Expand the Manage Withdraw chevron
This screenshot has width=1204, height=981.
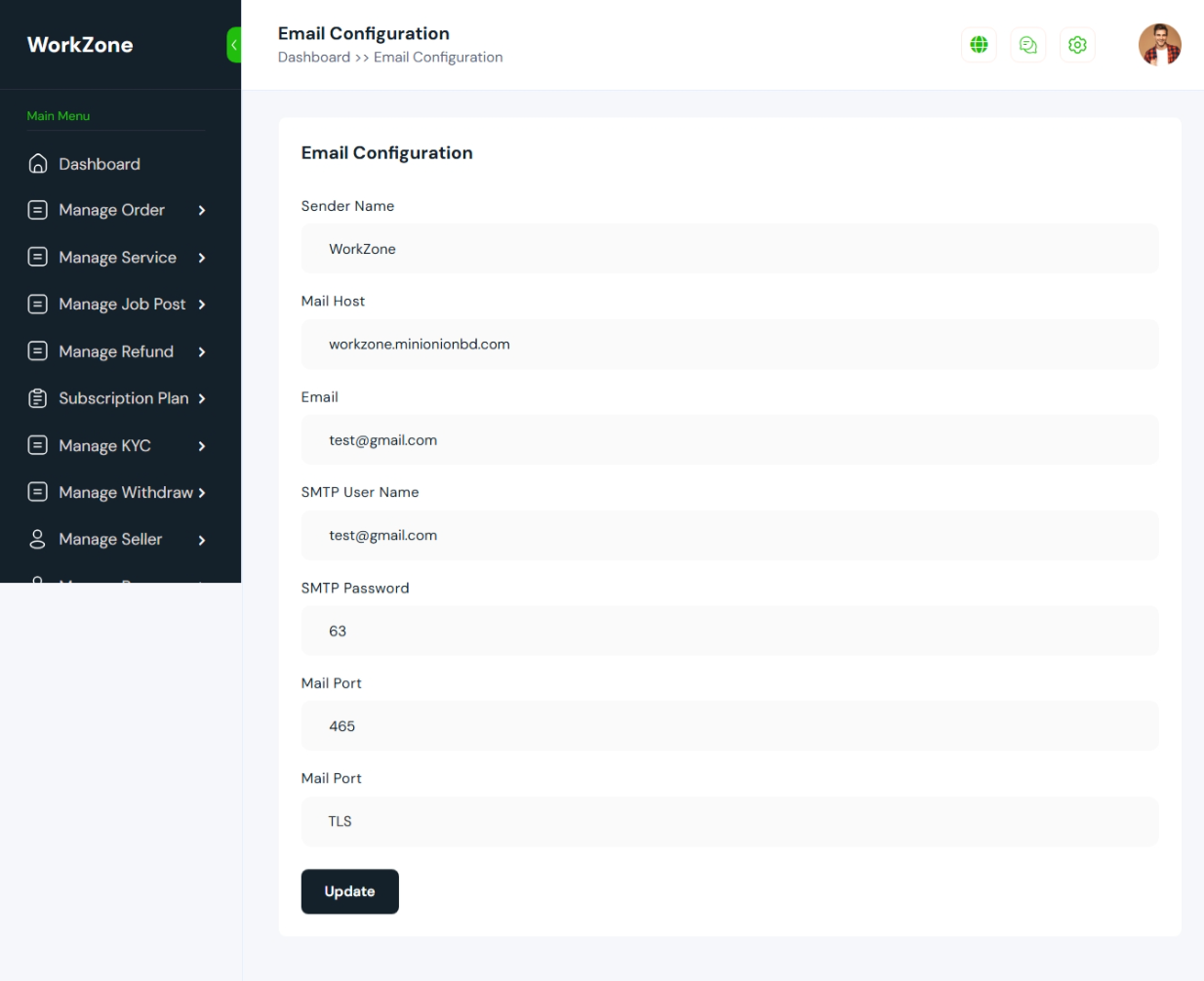click(x=202, y=493)
